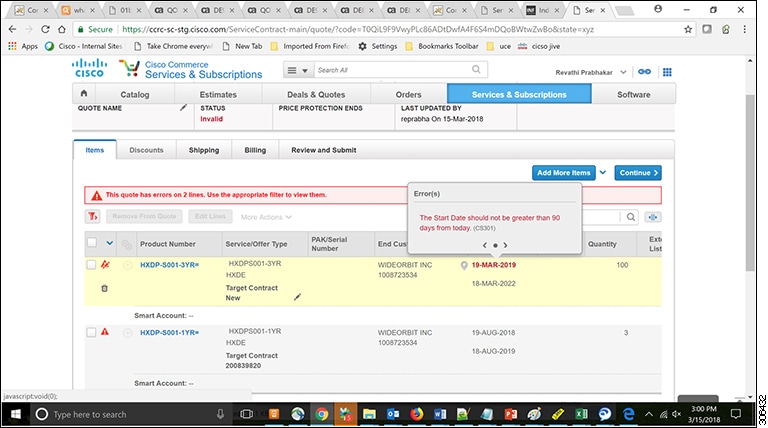This screenshot has width=768, height=428.
Task: Open Revathi Prabhakar user menu
Action: [590, 72]
